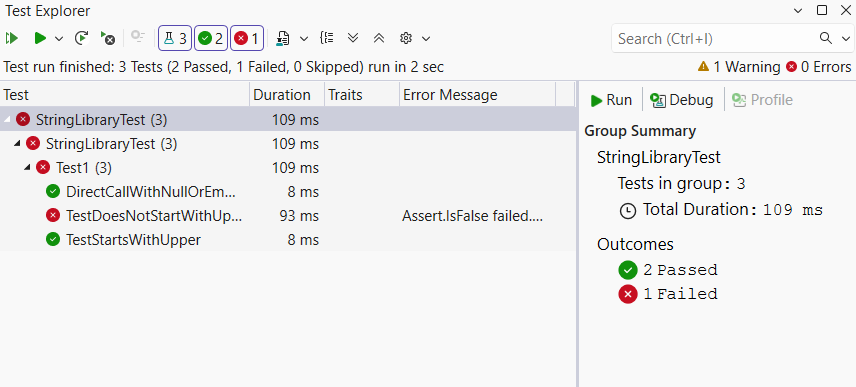Click Expand All double chevron icon
Viewport: 856px width, 387px height.
pyautogui.click(x=353, y=38)
